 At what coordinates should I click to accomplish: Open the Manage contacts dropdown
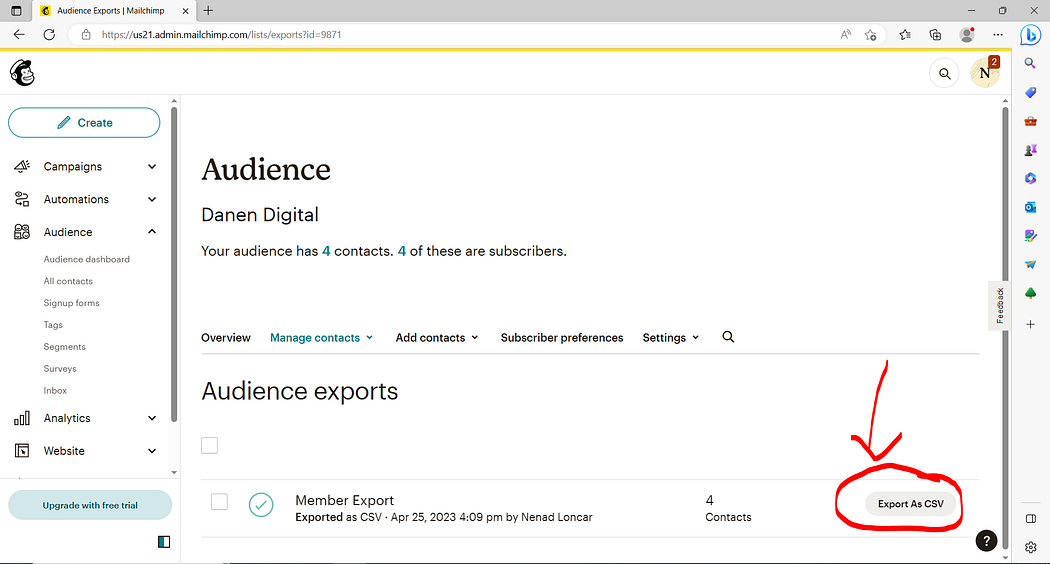(x=321, y=338)
